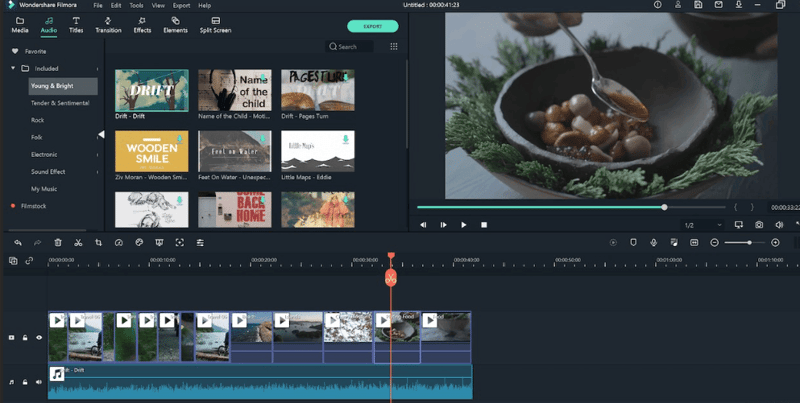Hide the video track using eye icon
Screen dimensions: 800x403
pyautogui.click(x=39, y=338)
